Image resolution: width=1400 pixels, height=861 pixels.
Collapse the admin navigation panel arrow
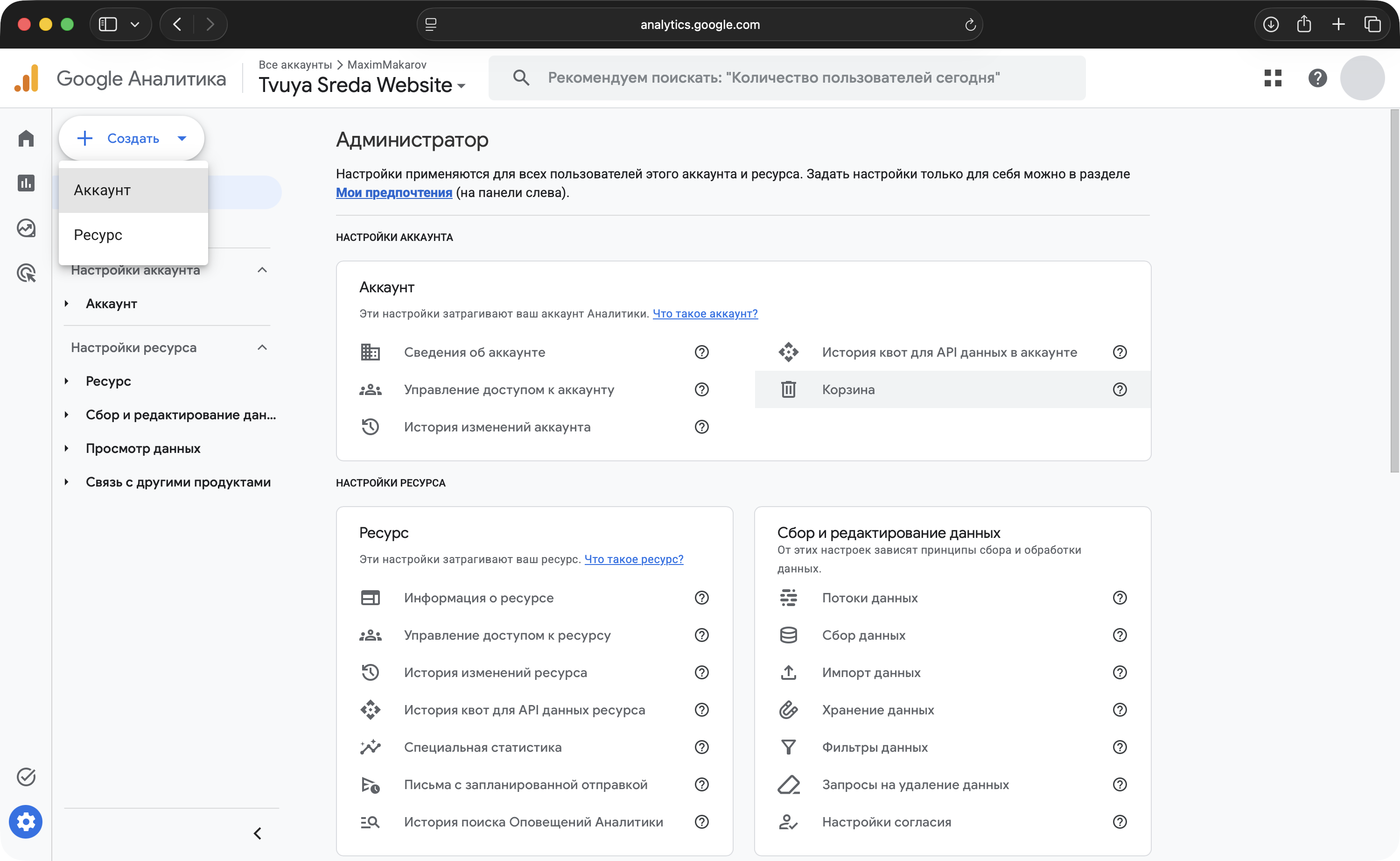(x=258, y=833)
